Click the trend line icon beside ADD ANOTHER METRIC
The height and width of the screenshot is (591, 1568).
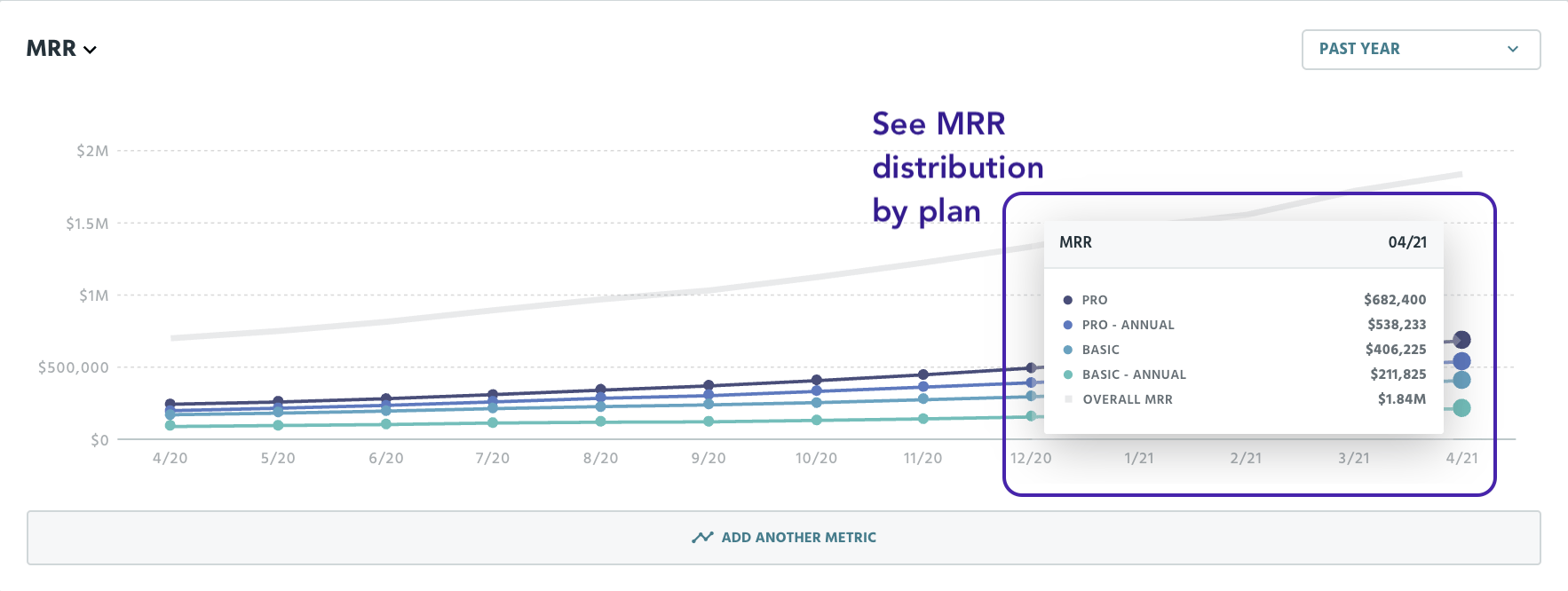(702, 537)
